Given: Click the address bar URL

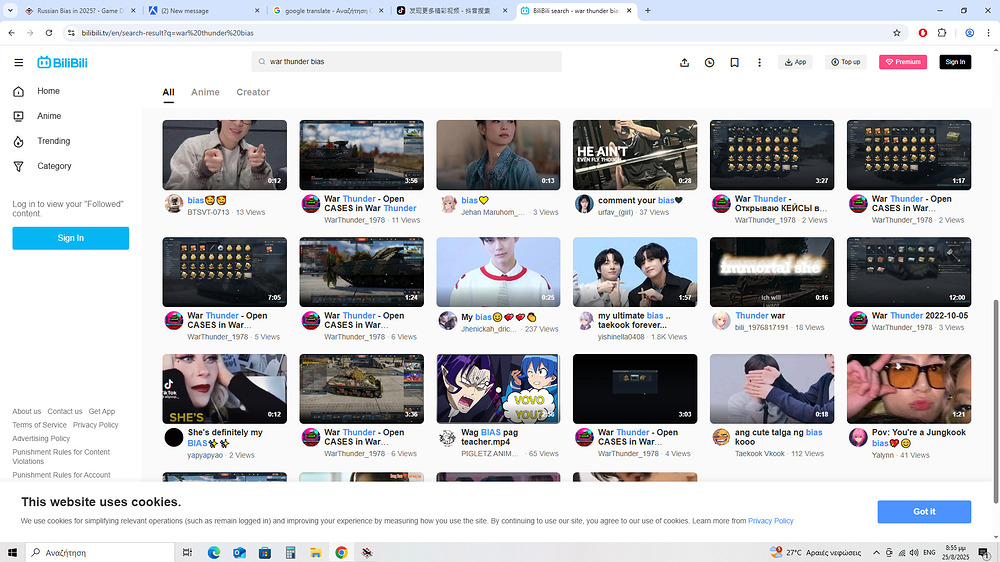Looking at the screenshot, I should point(167,33).
